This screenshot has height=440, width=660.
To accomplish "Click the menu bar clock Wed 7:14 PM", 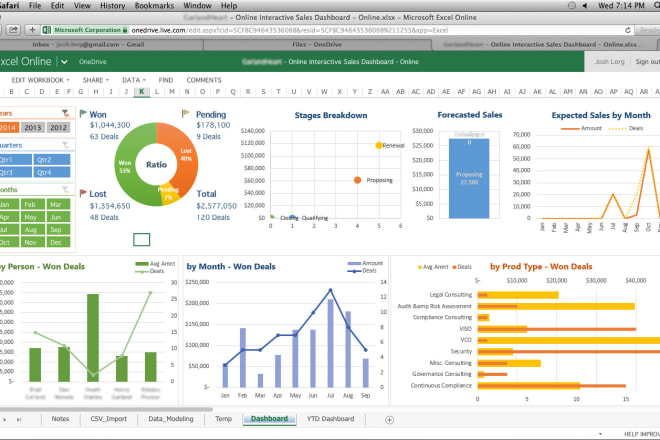I will [x=621, y=5].
